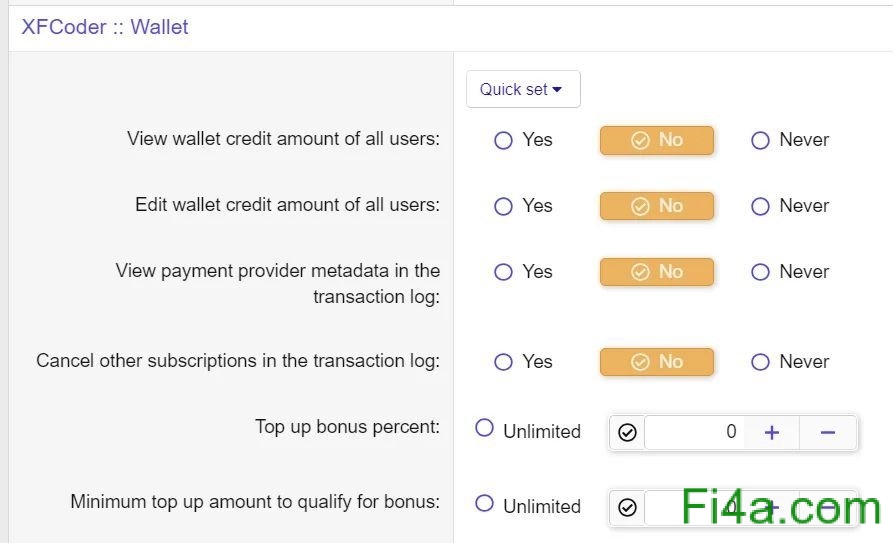Select Unlimited for Minimum top up amount

[x=485, y=504]
